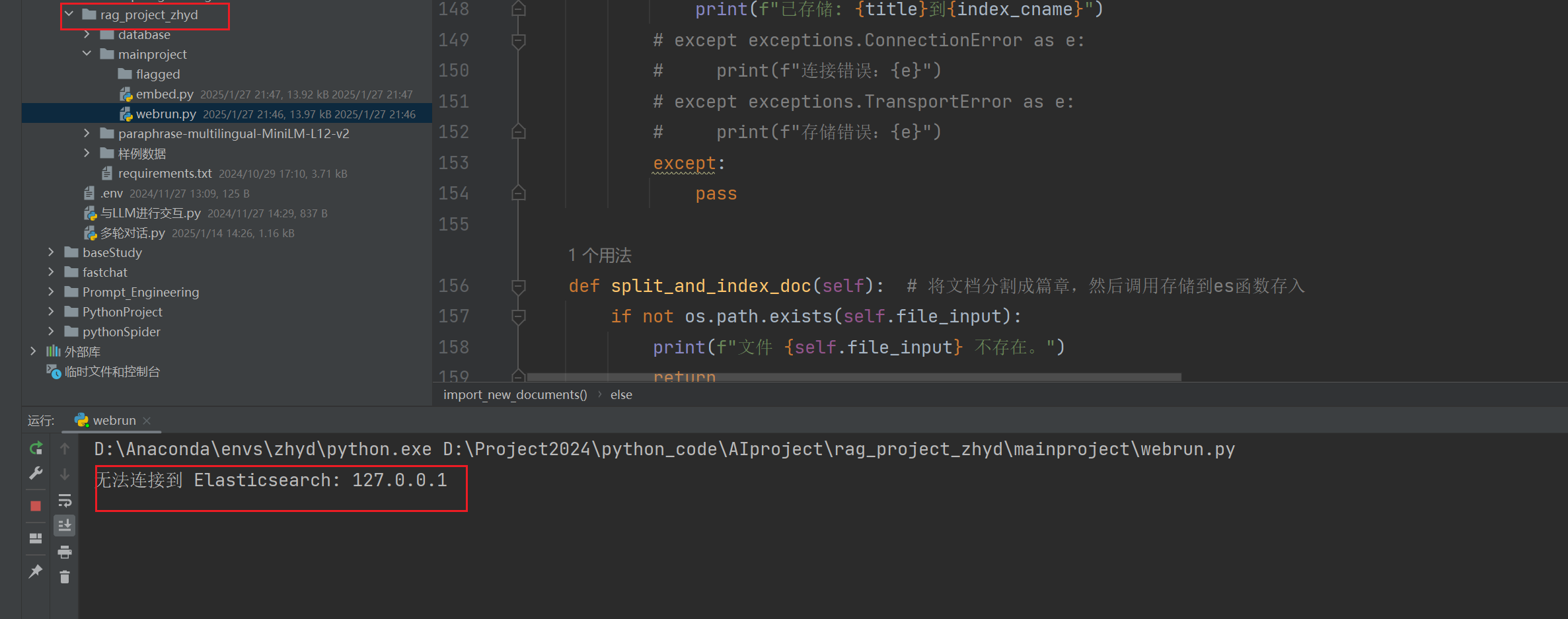Click the import_new_documents() breadcrumb
The image size is (1568, 619).
[x=515, y=394]
